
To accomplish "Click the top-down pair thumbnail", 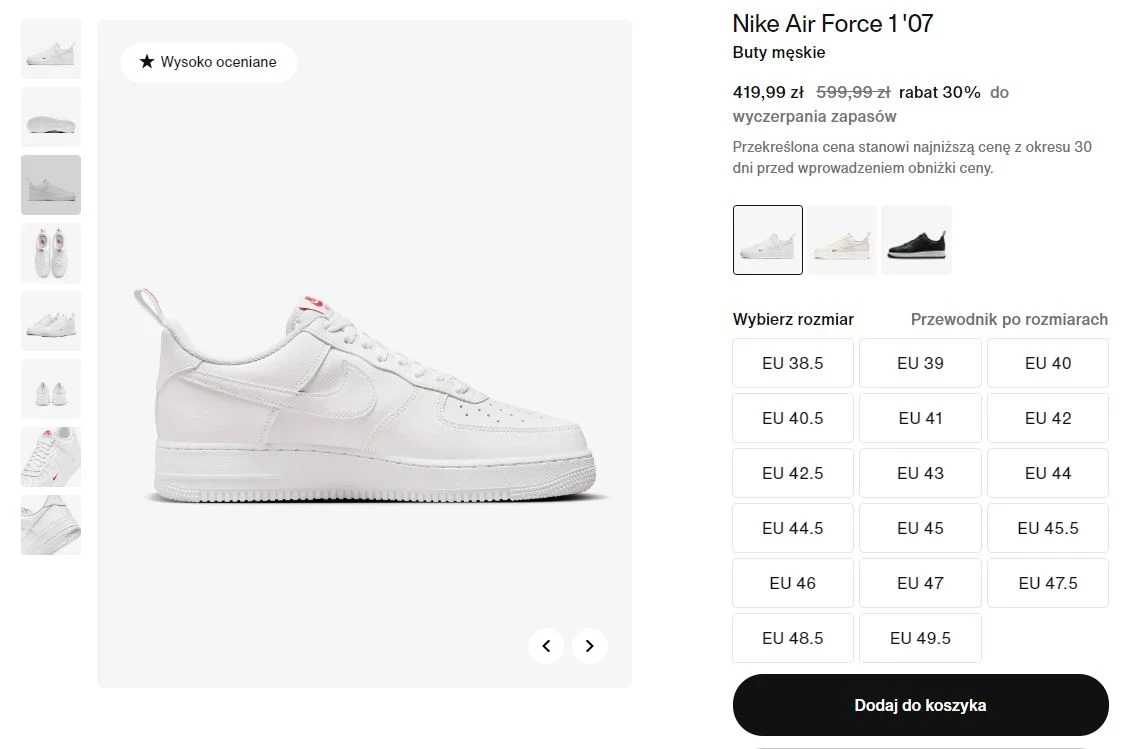I will pyautogui.click(x=50, y=252).
